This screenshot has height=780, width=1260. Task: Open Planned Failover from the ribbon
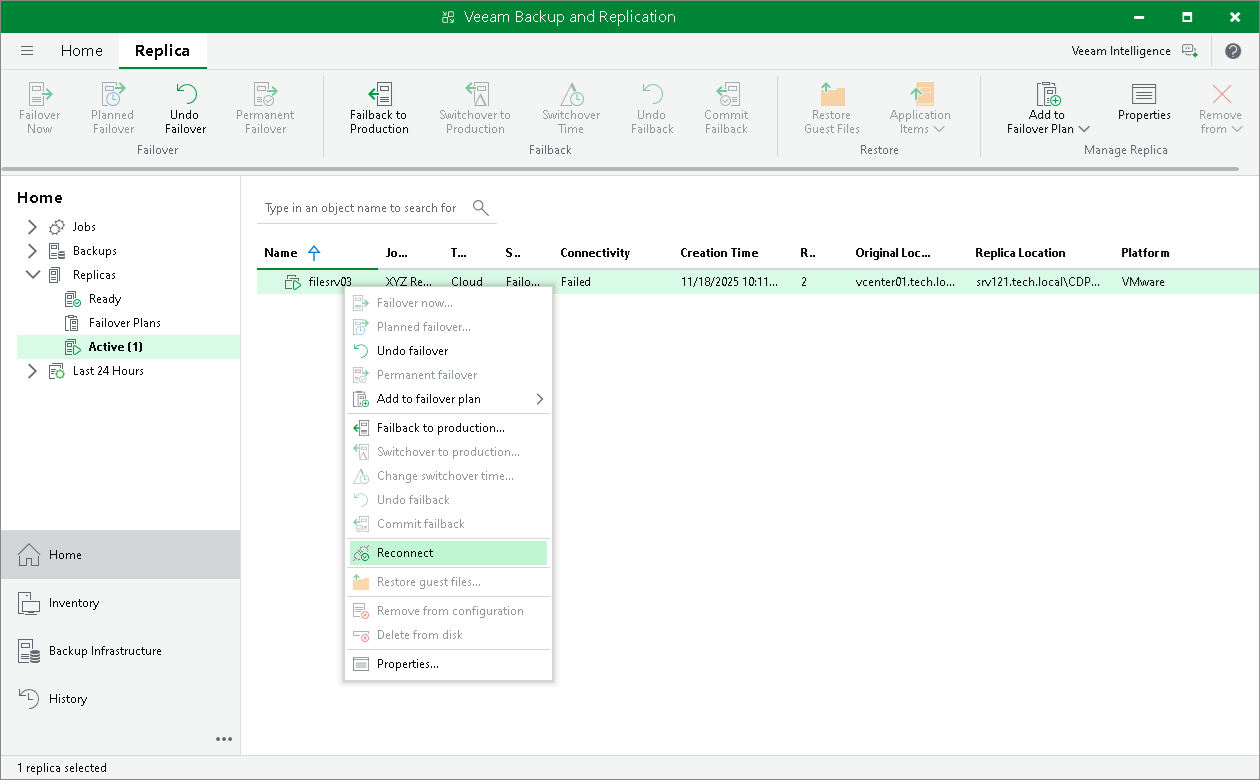tap(112, 105)
